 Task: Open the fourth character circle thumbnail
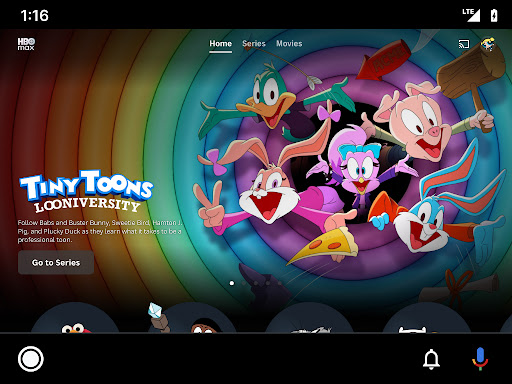click(427, 318)
